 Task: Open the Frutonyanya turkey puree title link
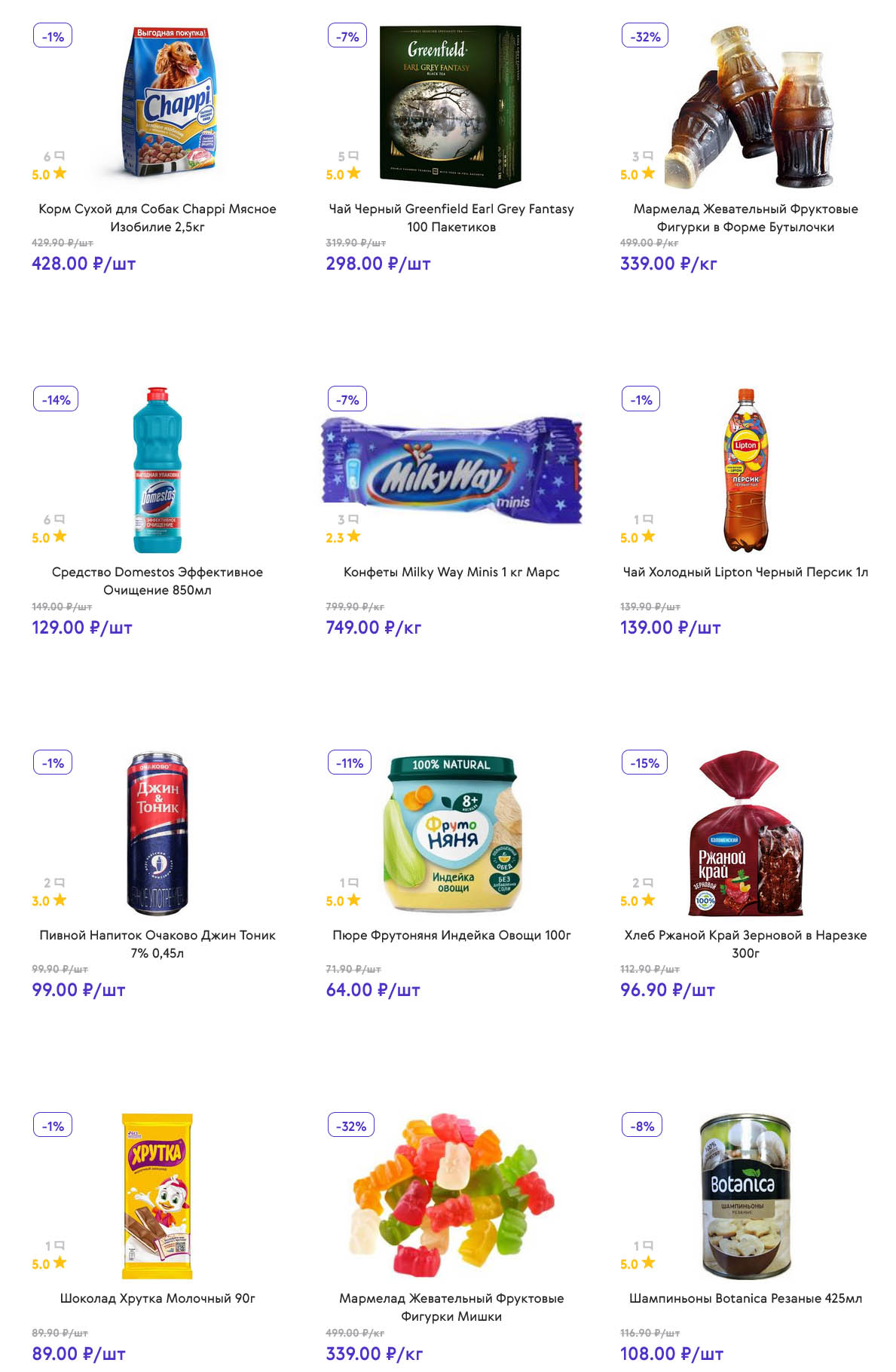[451, 935]
